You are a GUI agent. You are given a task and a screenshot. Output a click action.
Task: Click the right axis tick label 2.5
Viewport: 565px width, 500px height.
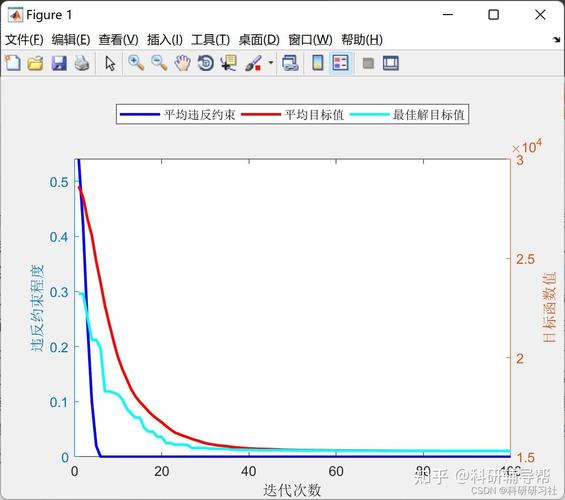[525, 259]
